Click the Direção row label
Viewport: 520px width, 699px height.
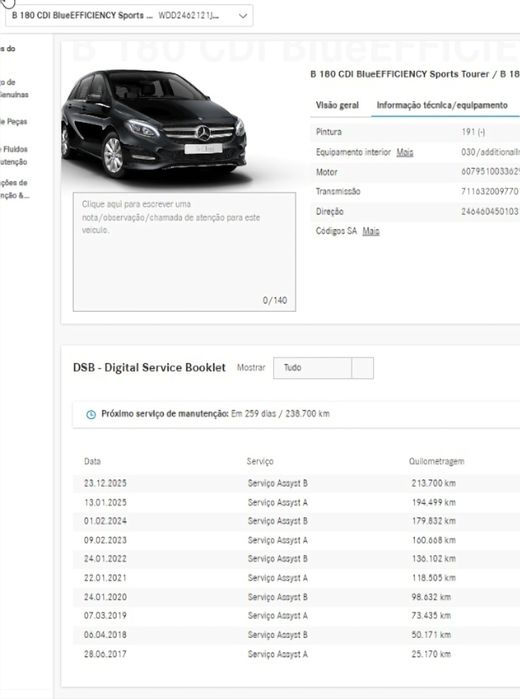(x=330, y=211)
